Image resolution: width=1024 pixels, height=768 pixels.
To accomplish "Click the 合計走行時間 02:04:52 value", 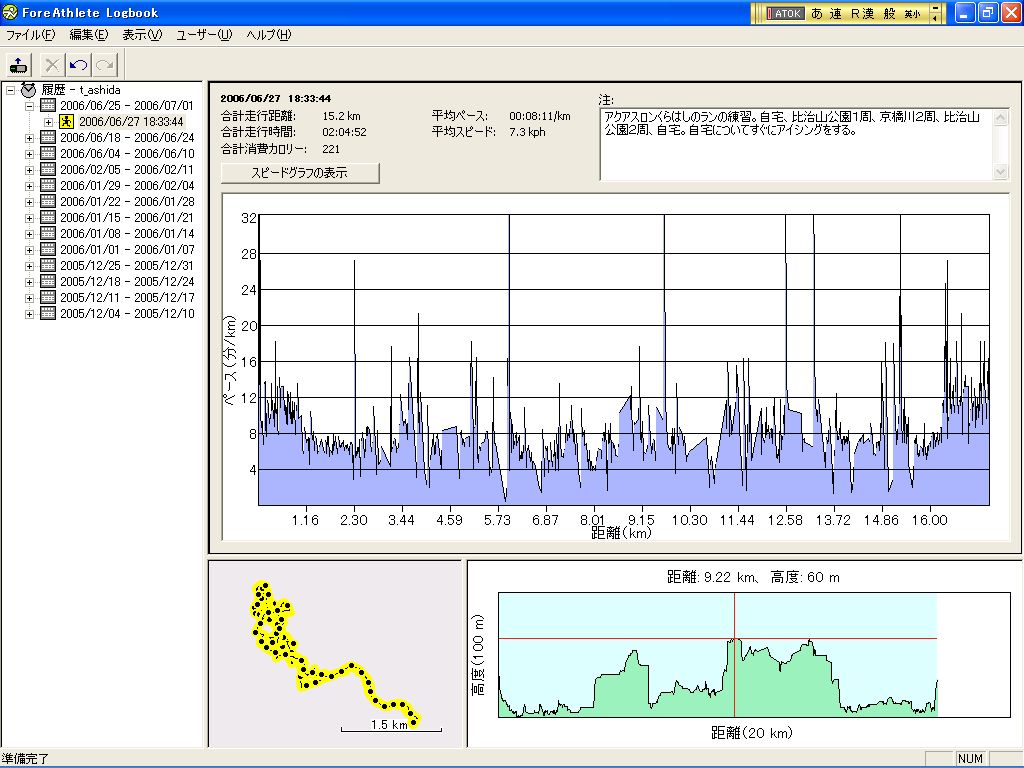I will click(344, 132).
